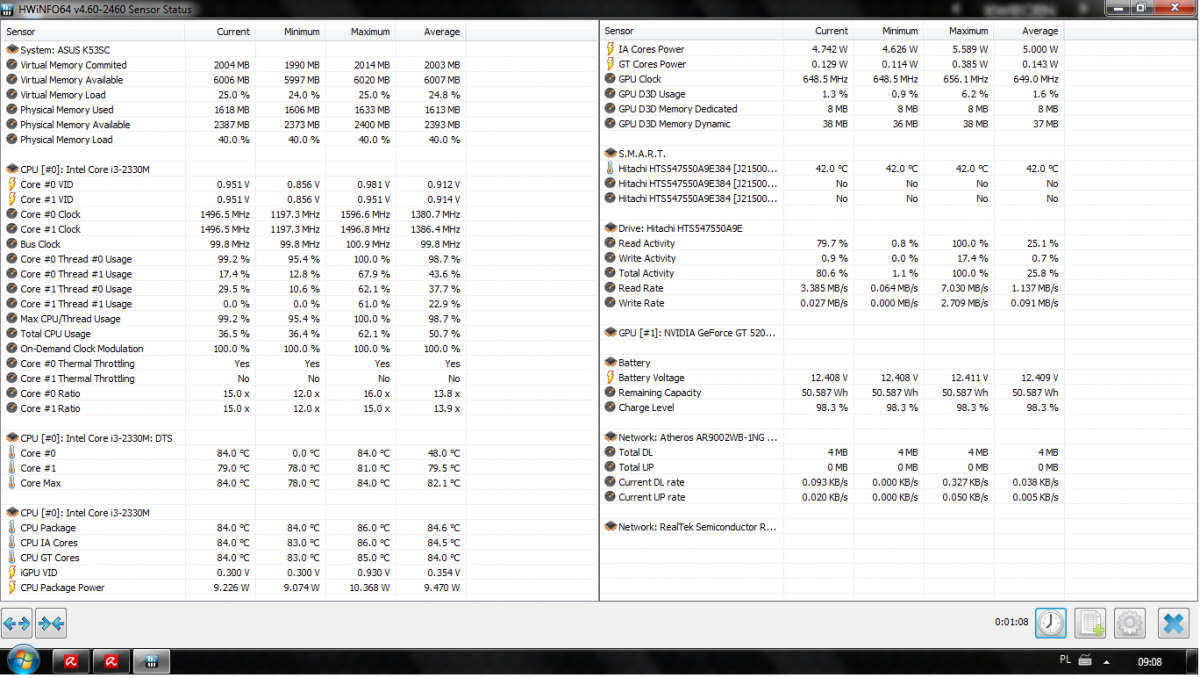Image resolution: width=1200 pixels, height=678 pixels.
Task: Close sensor window with blue X button
Action: click(1173, 623)
